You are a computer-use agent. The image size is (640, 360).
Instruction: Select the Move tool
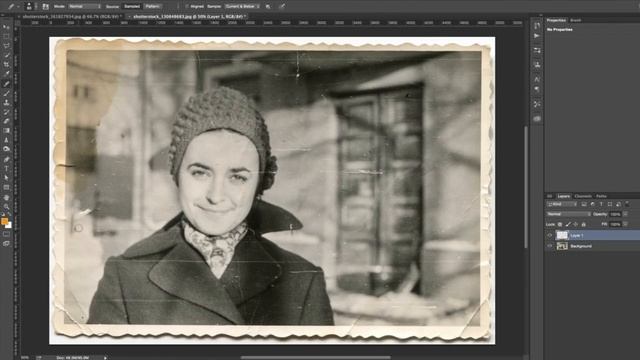[x=6, y=27]
